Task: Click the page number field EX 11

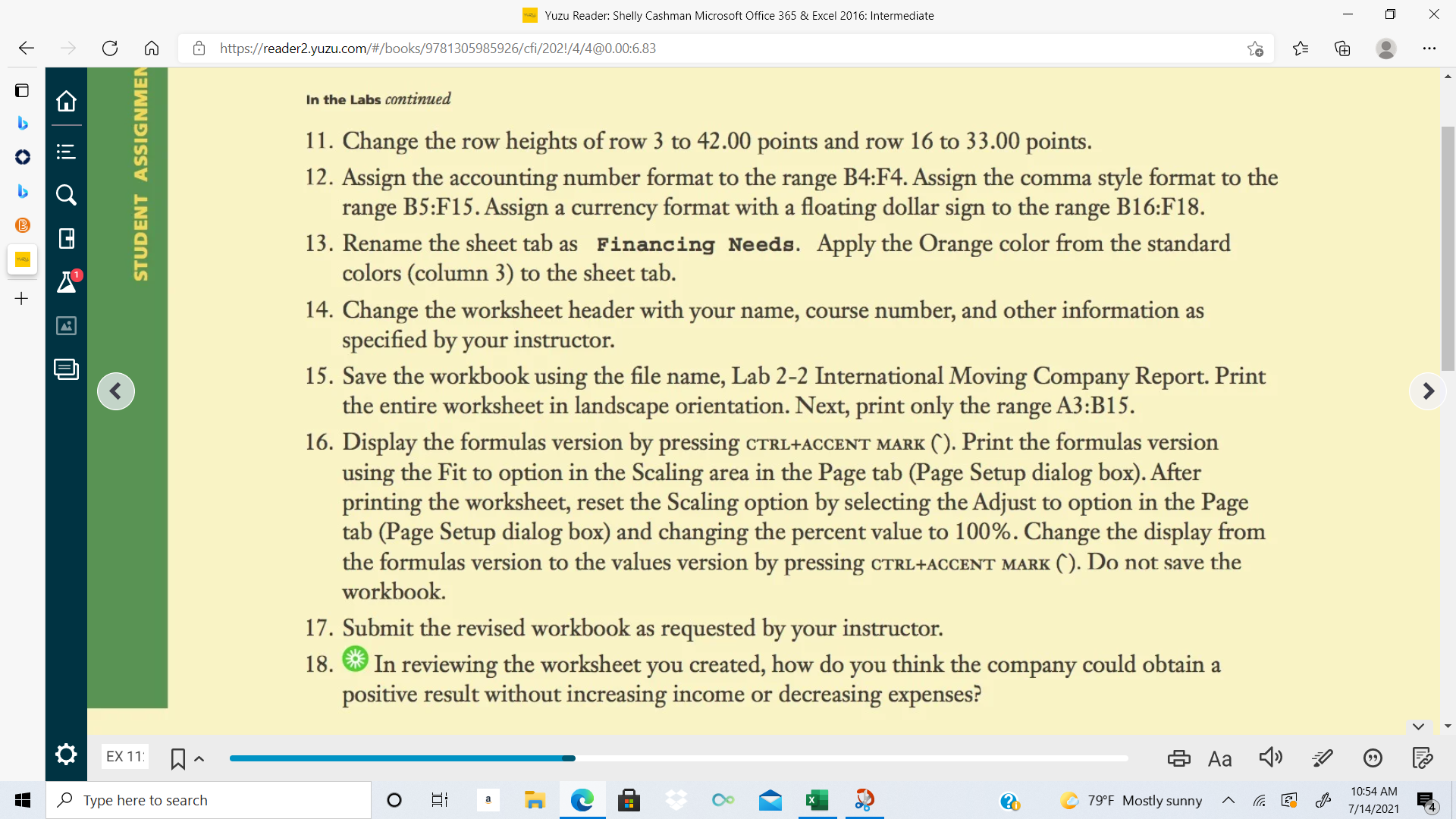Action: coord(125,756)
